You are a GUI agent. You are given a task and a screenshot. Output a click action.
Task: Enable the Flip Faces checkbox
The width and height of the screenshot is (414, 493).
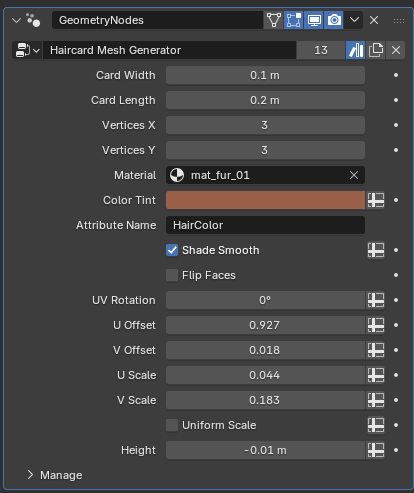point(172,275)
